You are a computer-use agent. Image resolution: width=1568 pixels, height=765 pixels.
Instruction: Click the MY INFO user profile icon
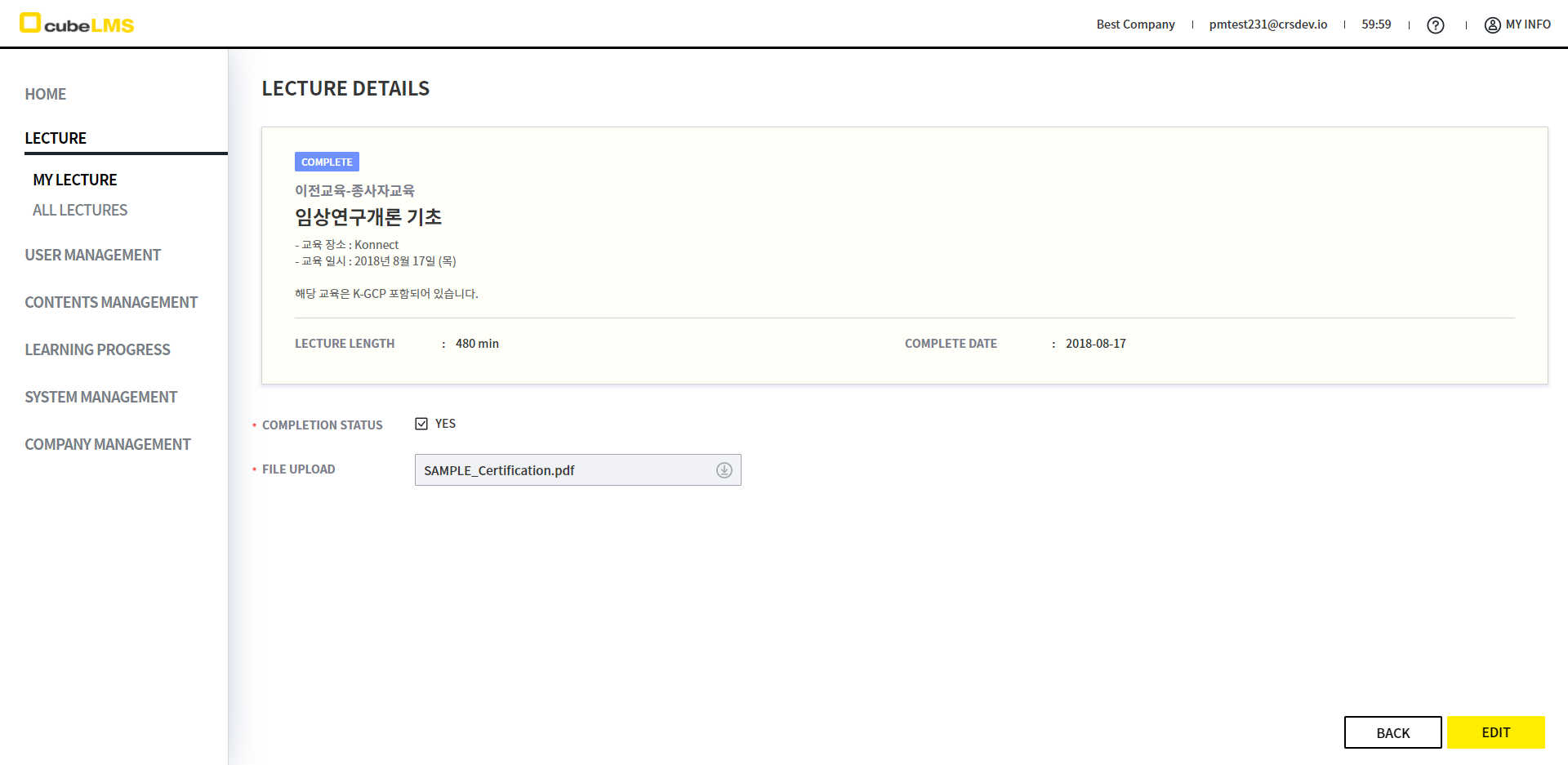coord(1492,25)
